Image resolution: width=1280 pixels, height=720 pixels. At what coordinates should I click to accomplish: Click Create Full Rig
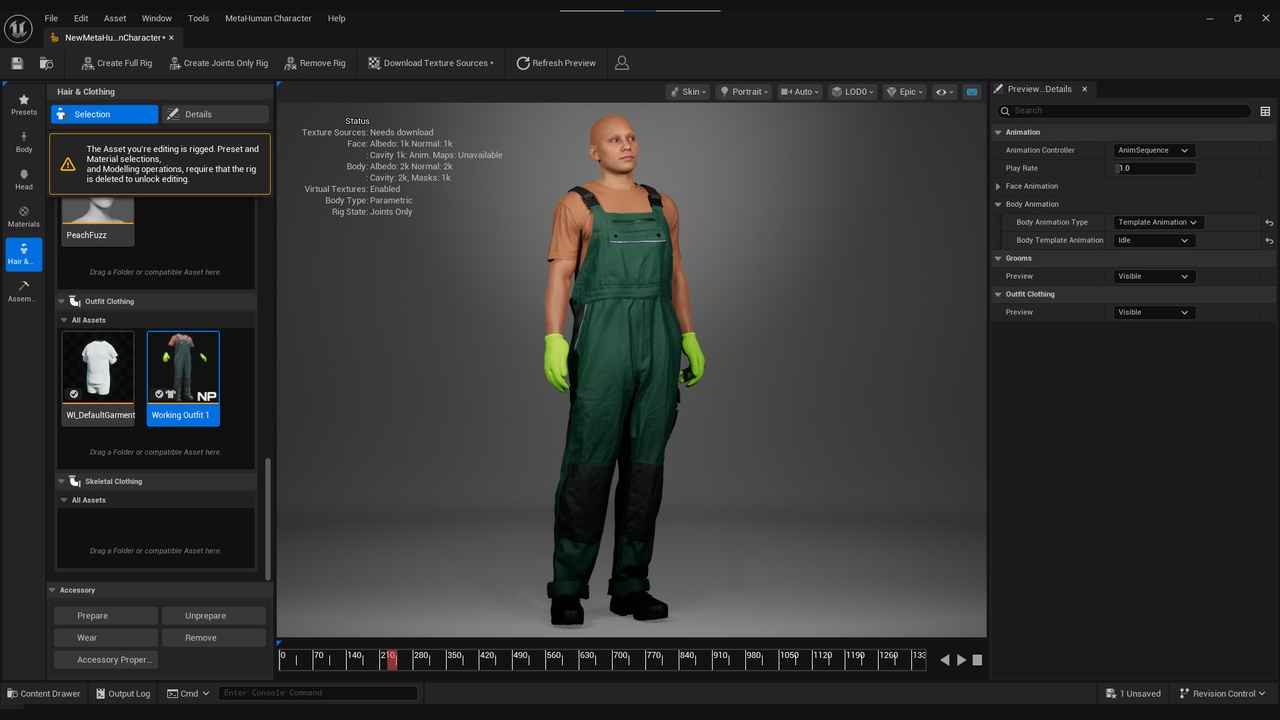116,63
